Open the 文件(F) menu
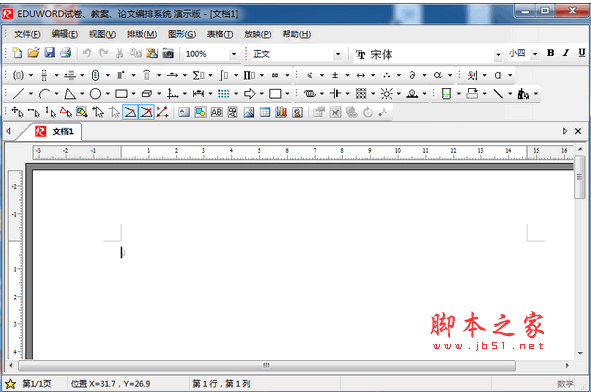 tap(27, 34)
